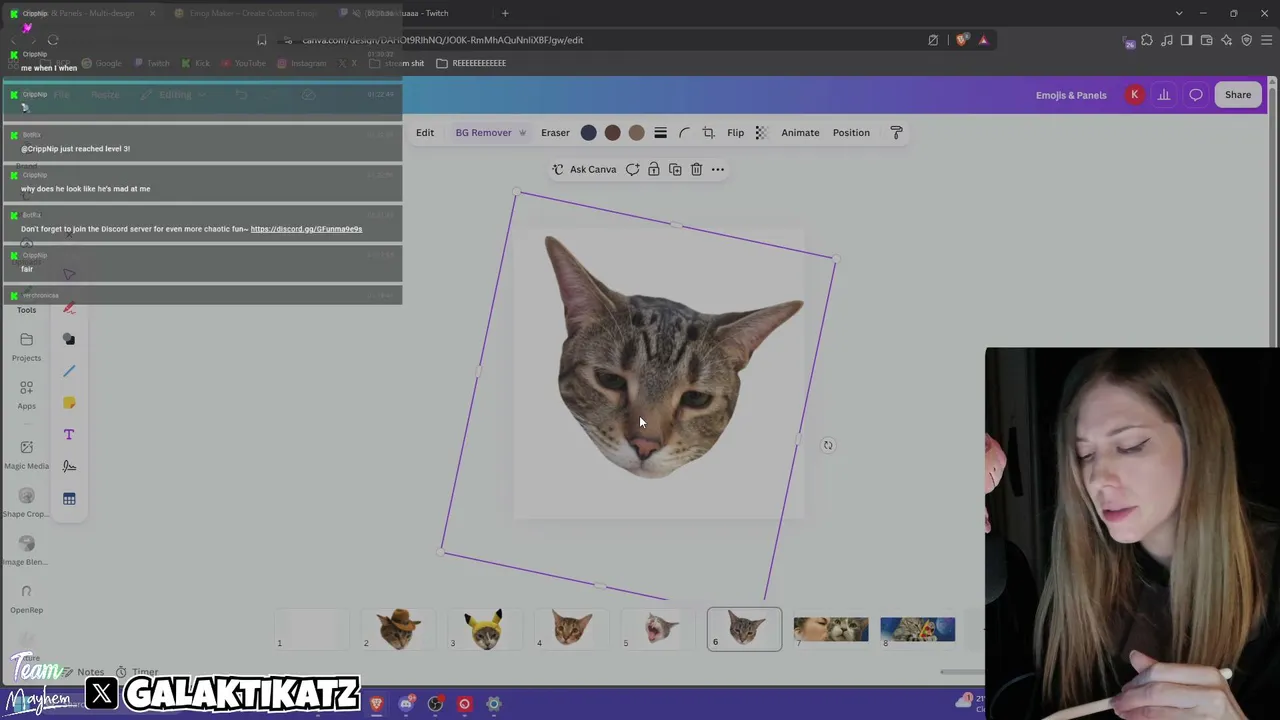Open the border style lines icon
Image resolution: width=1280 pixels, height=720 pixels.
(660, 133)
